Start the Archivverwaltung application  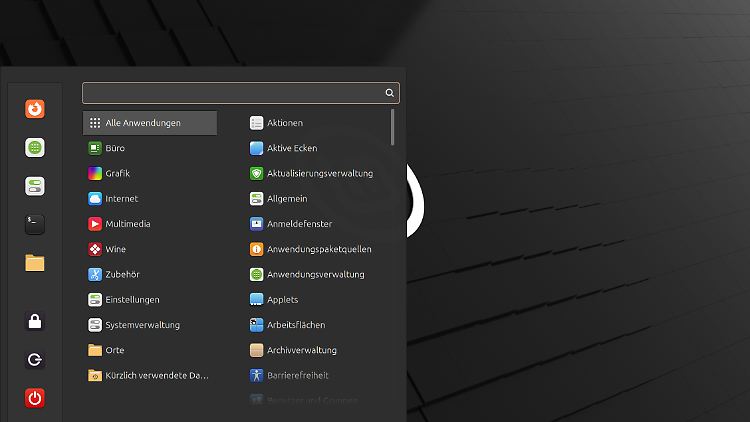coord(301,350)
